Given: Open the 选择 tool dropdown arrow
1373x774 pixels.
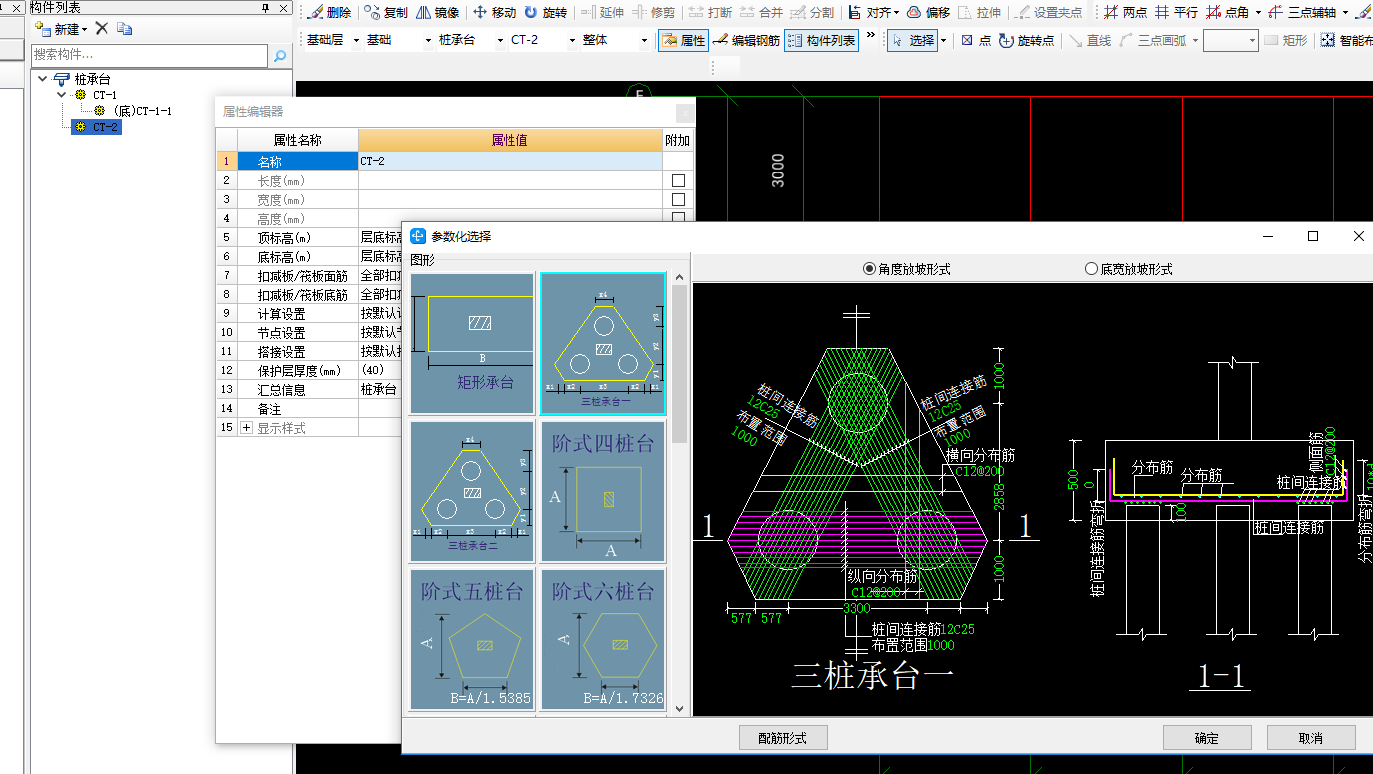Looking at the screenshot, I should pyautogui.click(x=943, y=41).
